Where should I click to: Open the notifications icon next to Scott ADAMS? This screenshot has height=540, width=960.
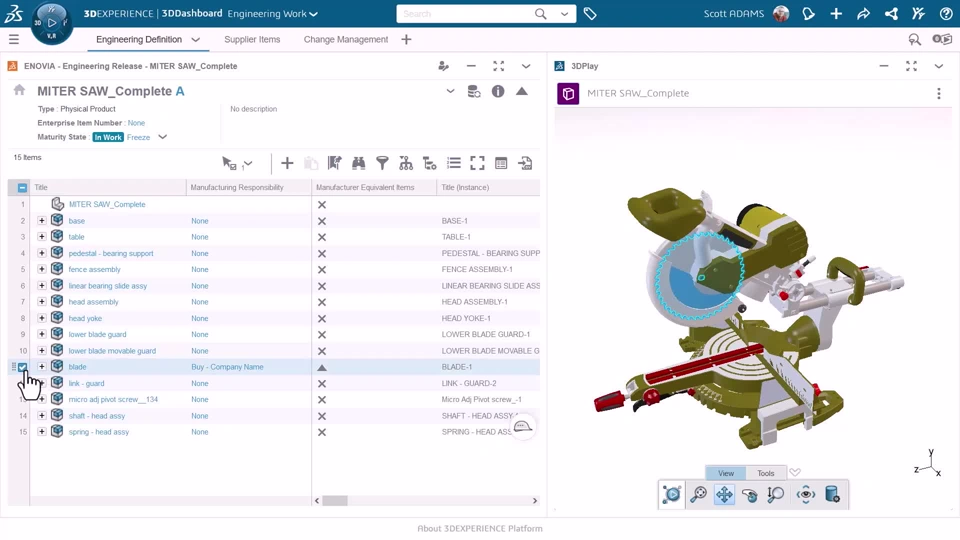pos(808,13)
